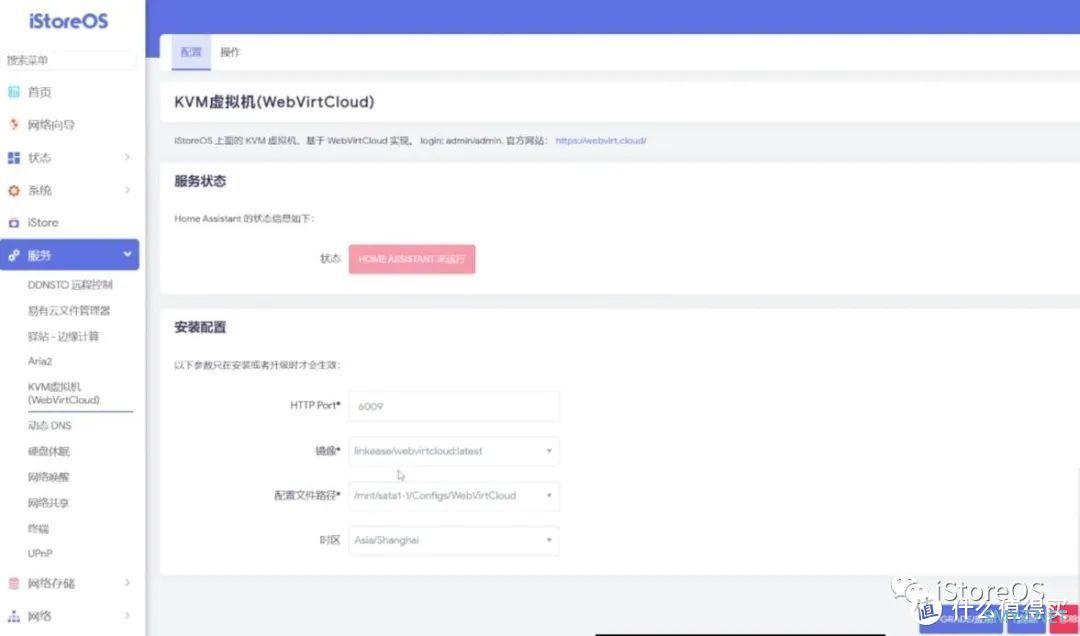Expand the 状态 menu chevron

127,158
